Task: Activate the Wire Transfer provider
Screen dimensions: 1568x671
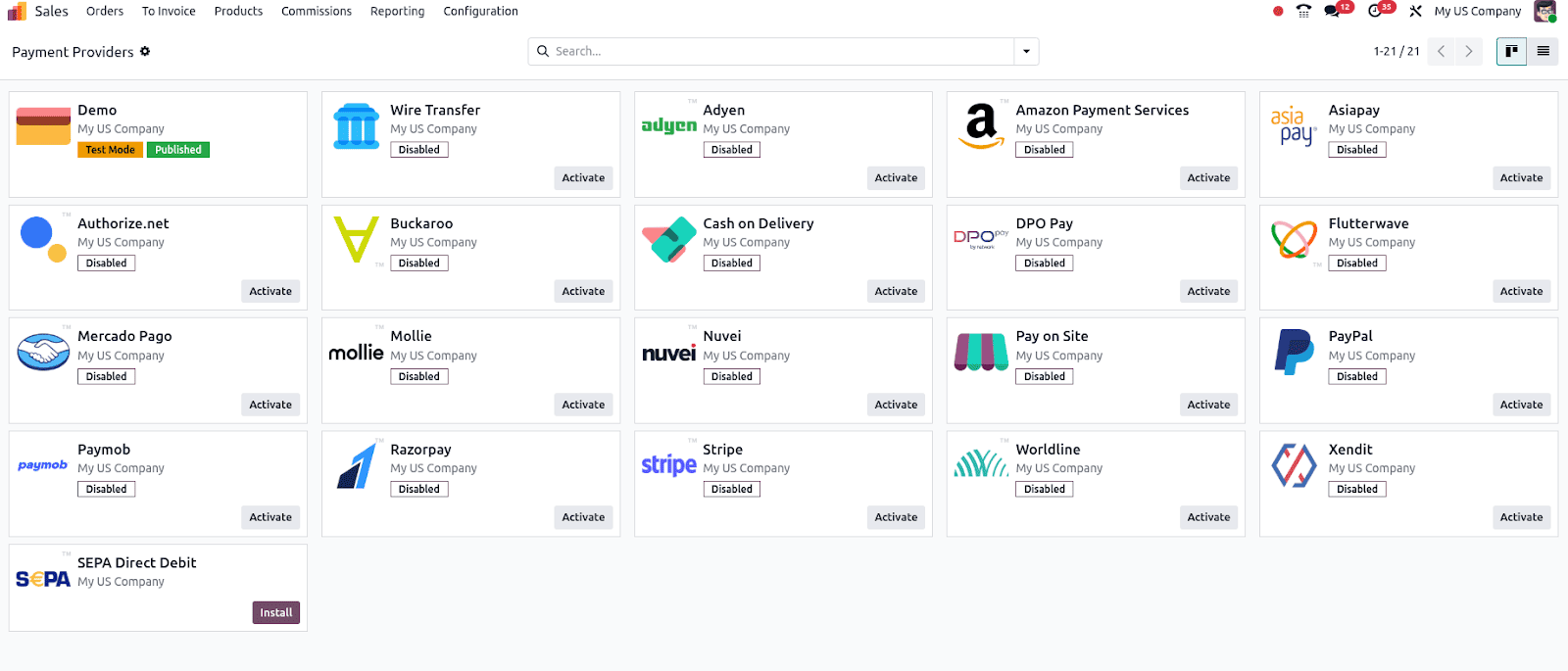Action: 583,178
